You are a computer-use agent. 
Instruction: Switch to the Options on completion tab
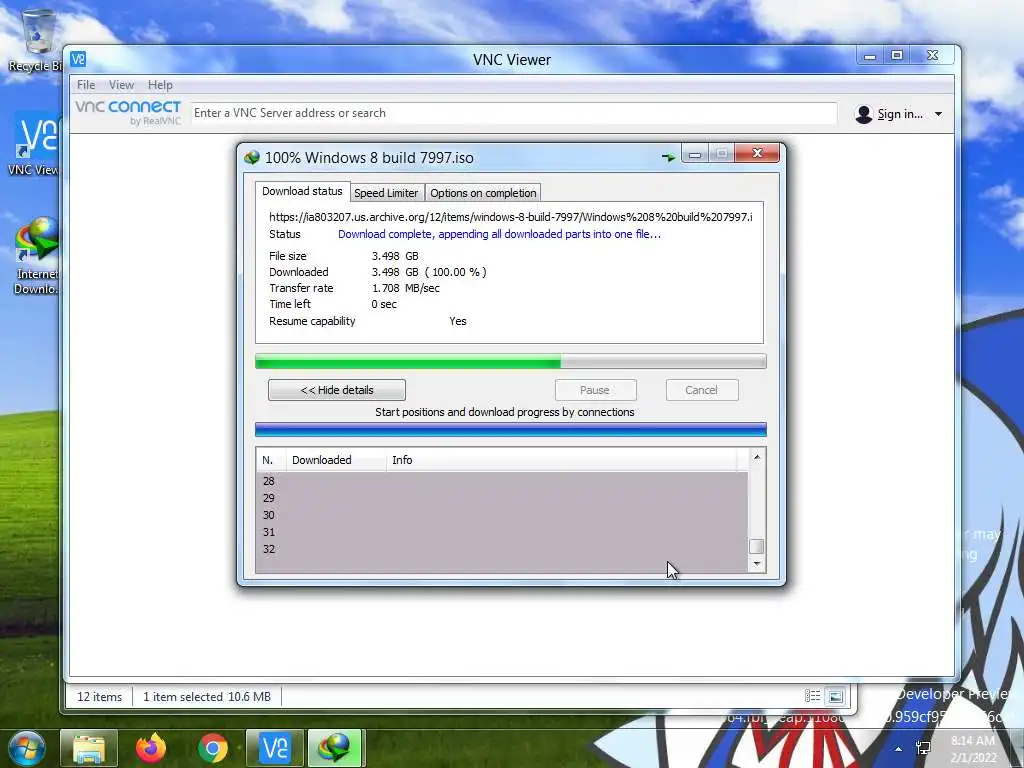(x=483, y=193)
